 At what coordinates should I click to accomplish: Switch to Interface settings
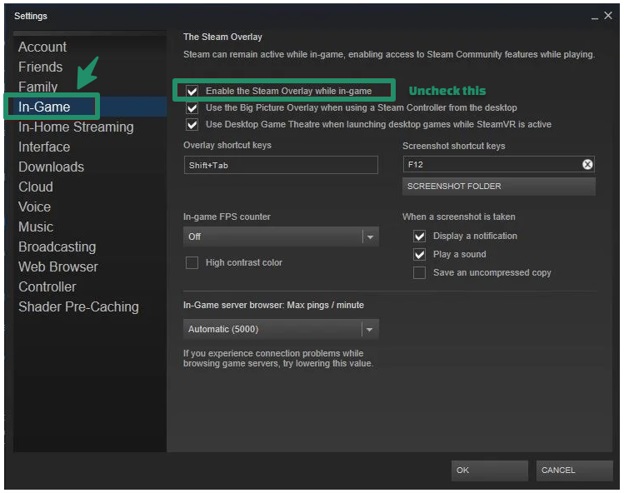coord(44,147)
